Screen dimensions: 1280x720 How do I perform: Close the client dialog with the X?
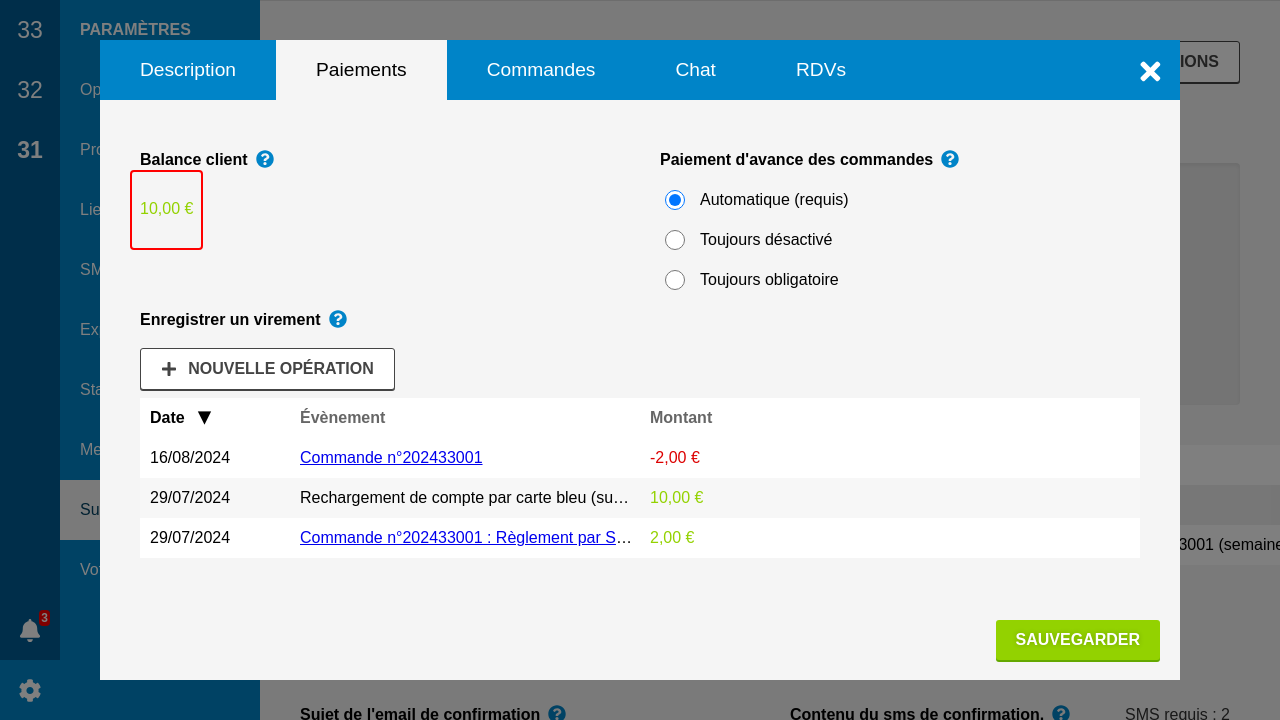[1150, 71]
